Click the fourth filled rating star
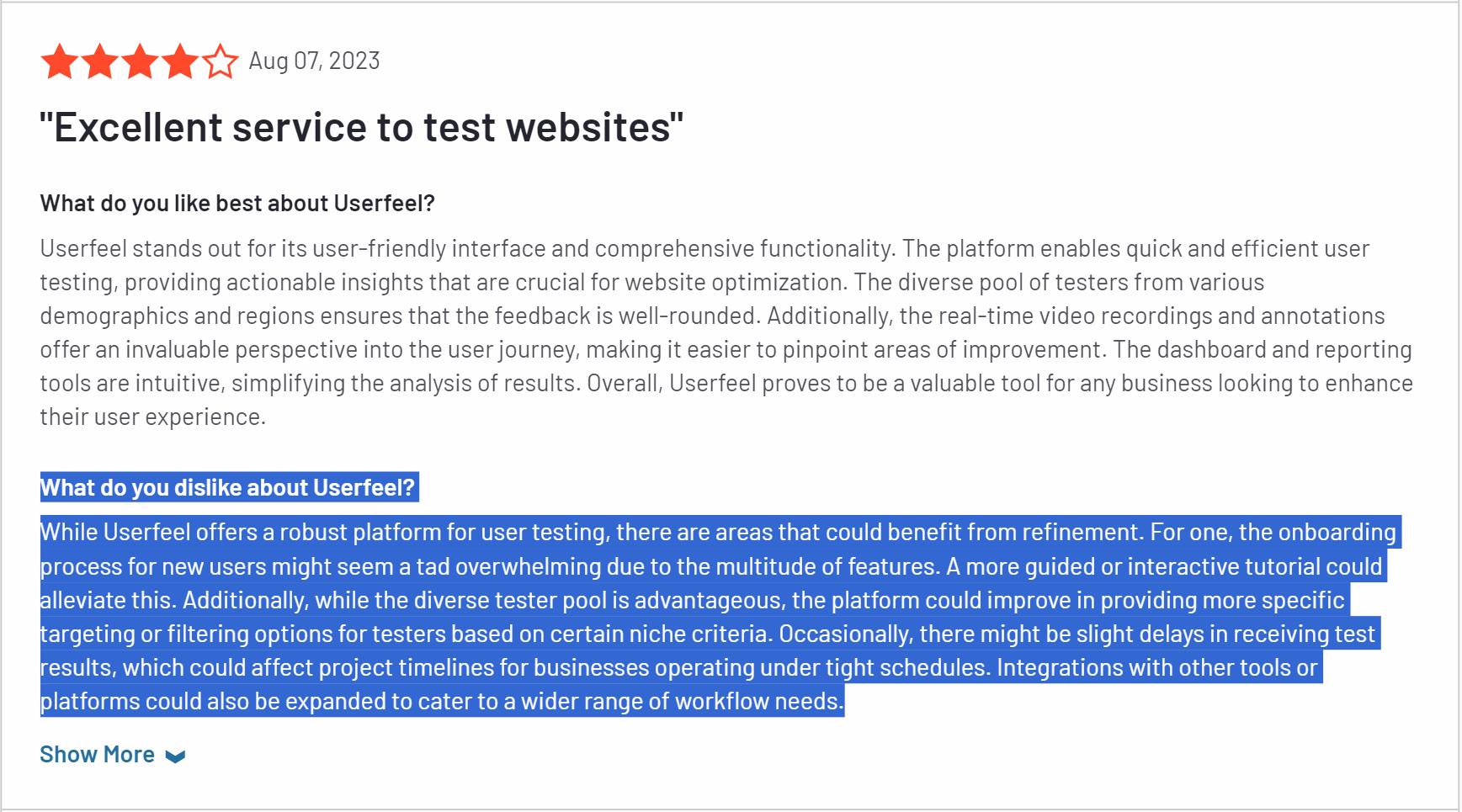The width and height of the screenshot is (1462, 812). click(x=180, y=62)
